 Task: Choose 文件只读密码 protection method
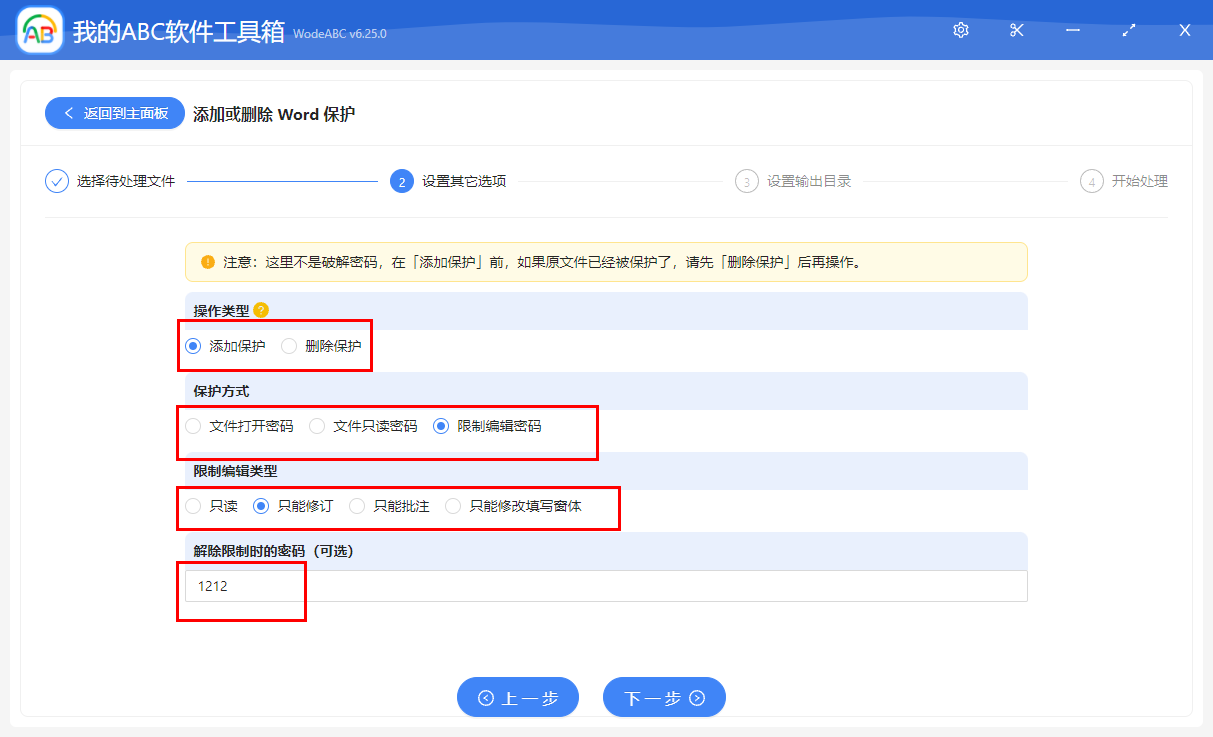pos(317,425)
